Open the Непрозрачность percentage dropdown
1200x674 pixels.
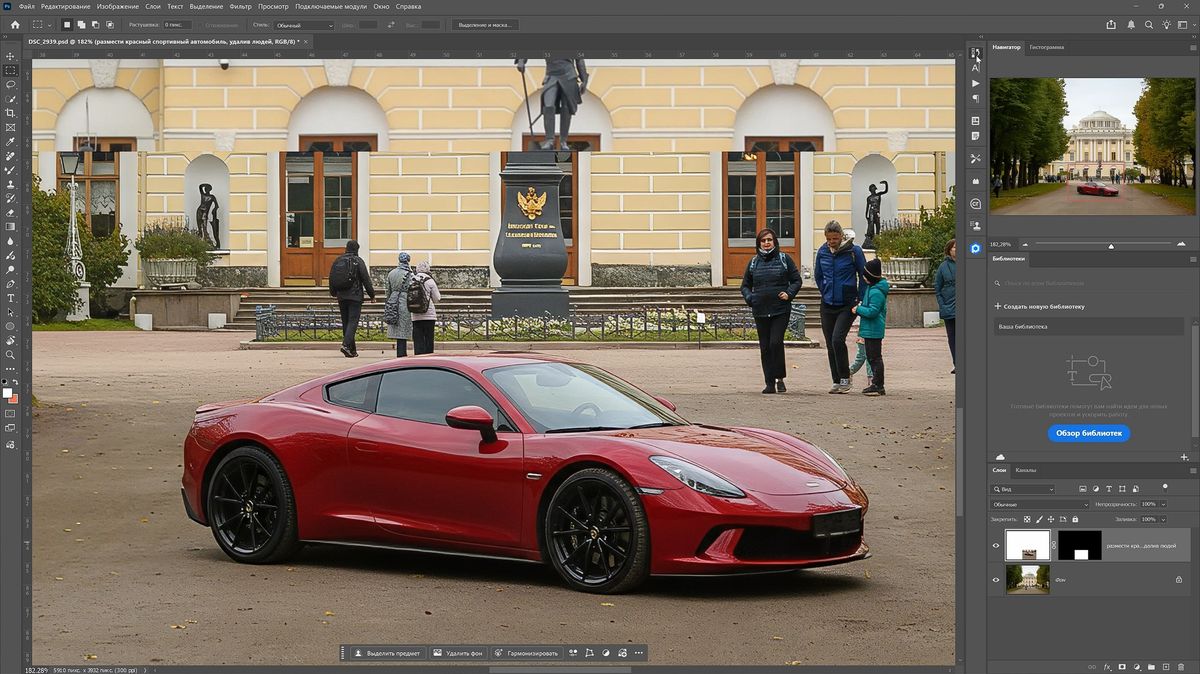[x=1163, y=504]
